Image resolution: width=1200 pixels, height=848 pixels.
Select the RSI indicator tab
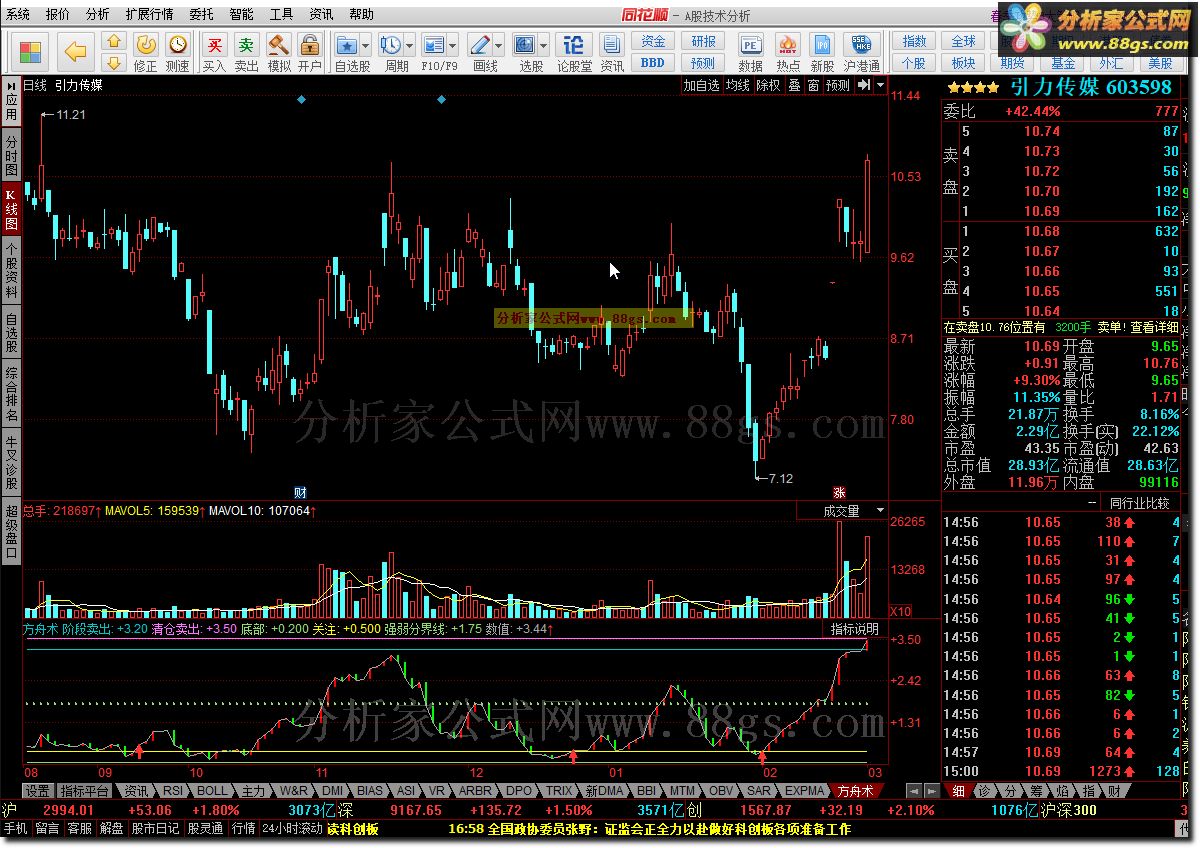click(173, 790)
